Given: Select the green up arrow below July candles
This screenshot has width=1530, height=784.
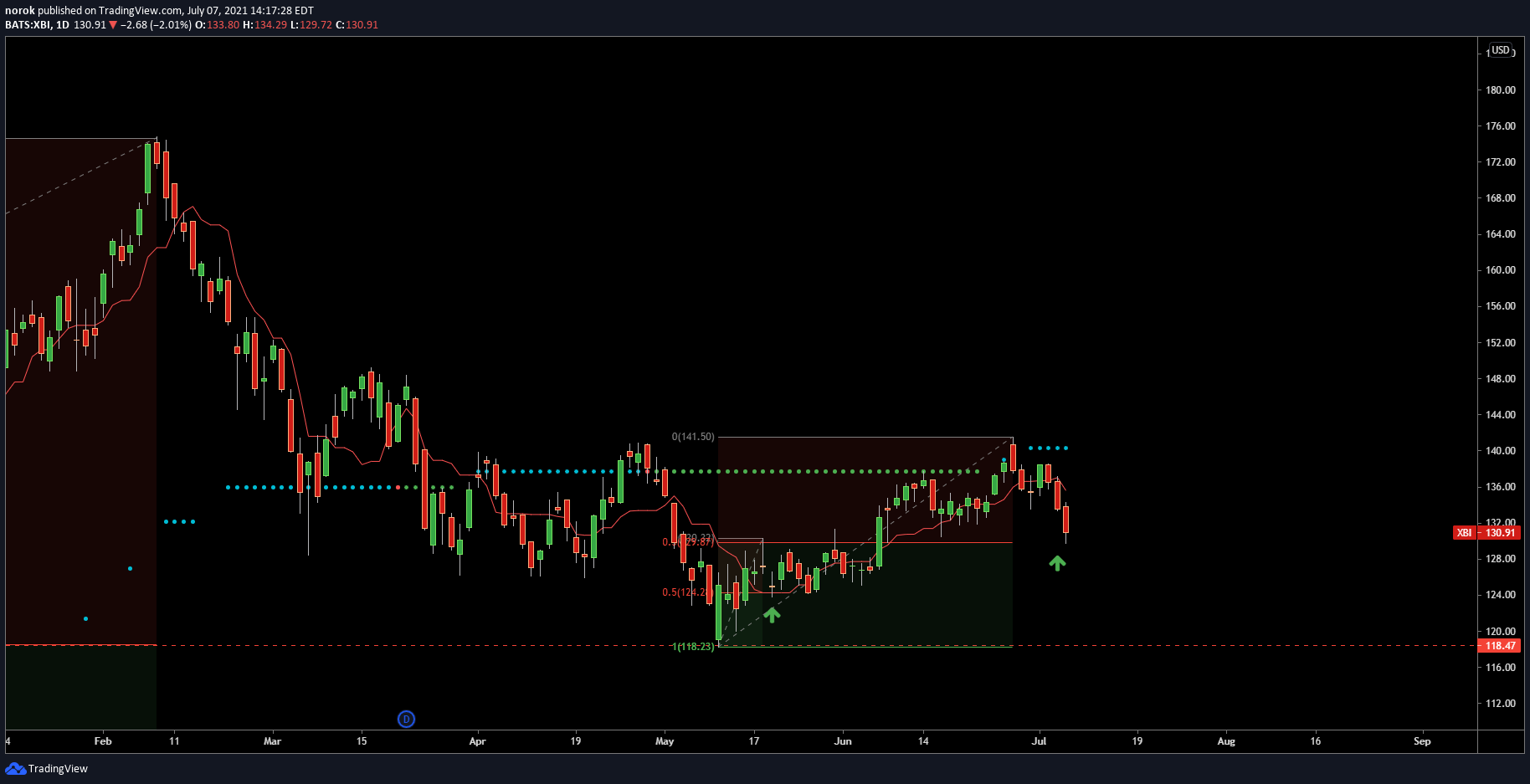Looking at the screenshot, I should tap(1057, 563).
